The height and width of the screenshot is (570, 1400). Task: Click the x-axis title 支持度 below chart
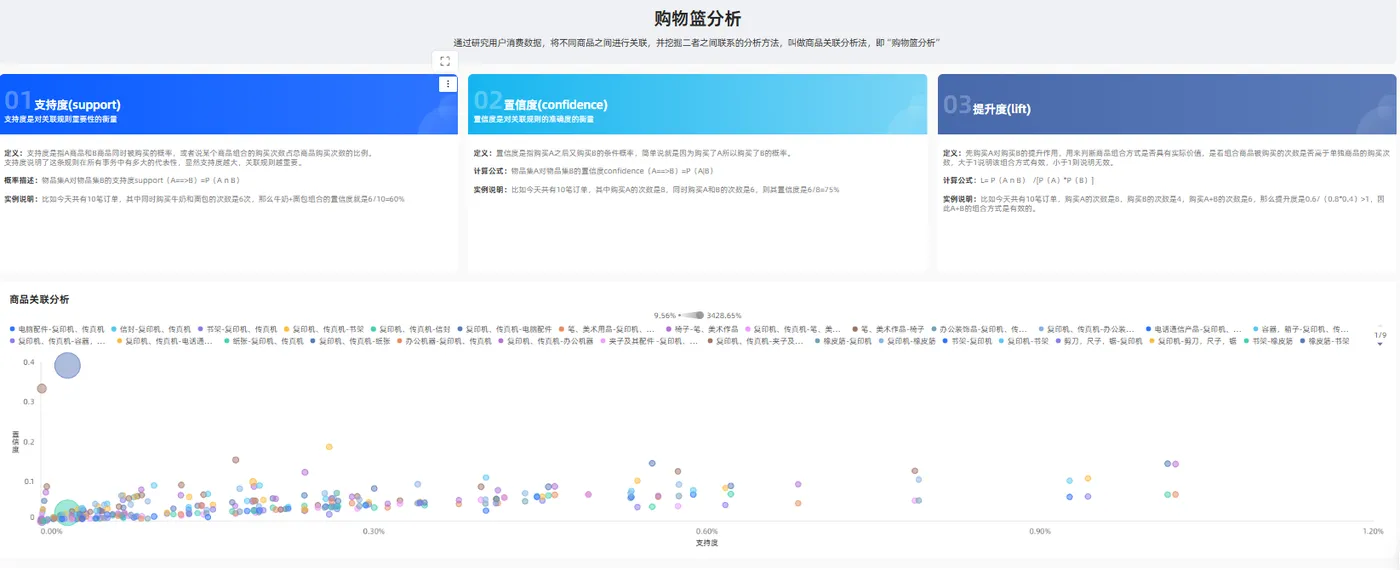tap(707, 543)
